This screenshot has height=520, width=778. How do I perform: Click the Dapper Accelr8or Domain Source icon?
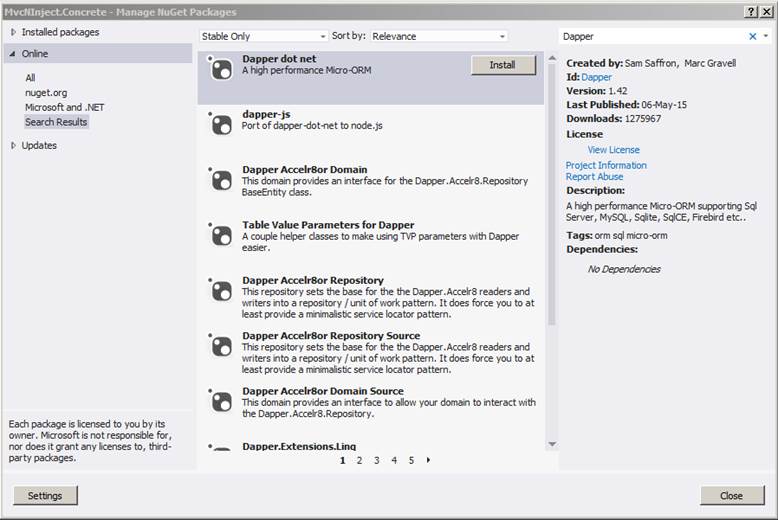221,402
